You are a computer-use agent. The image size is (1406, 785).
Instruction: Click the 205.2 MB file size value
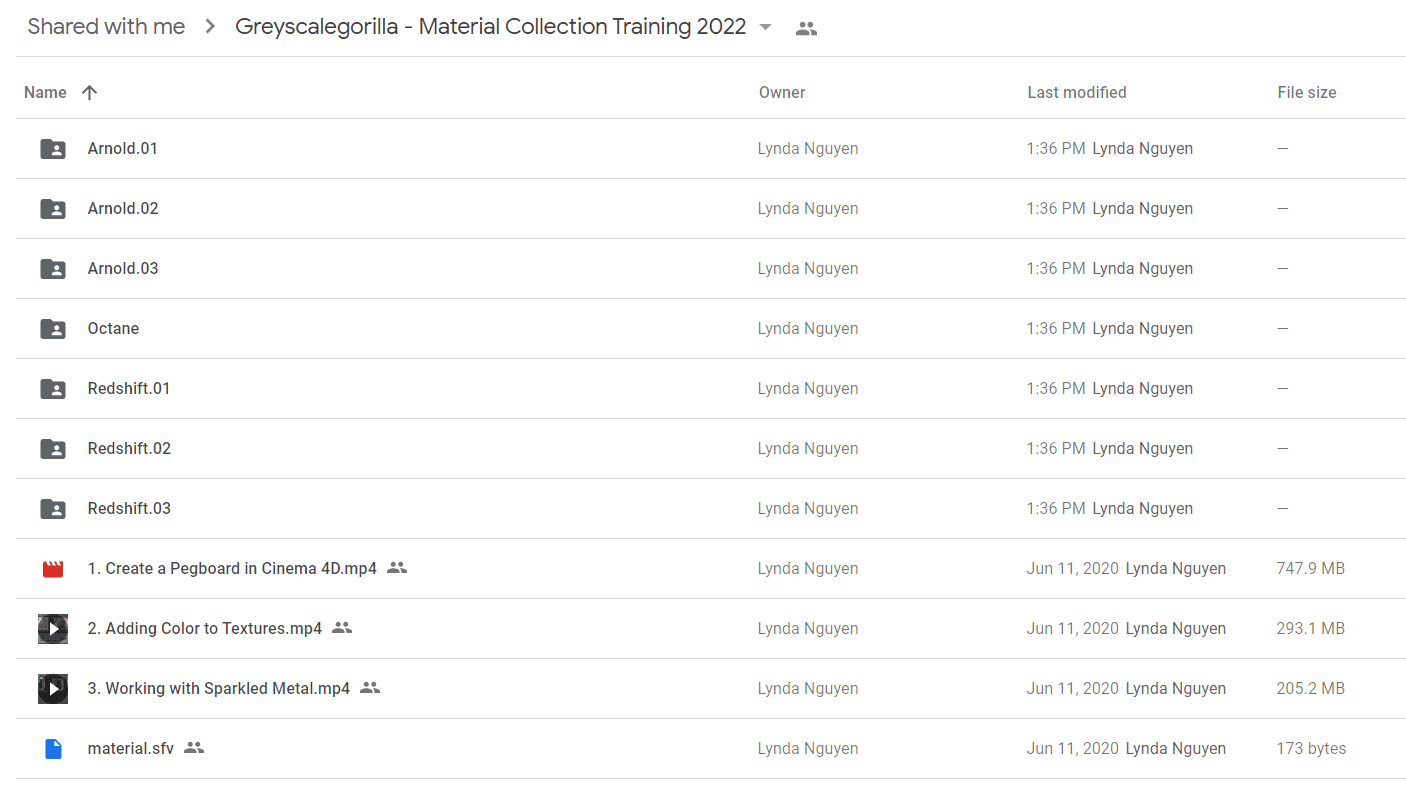pyautogui.click(x=1311, y=689)
